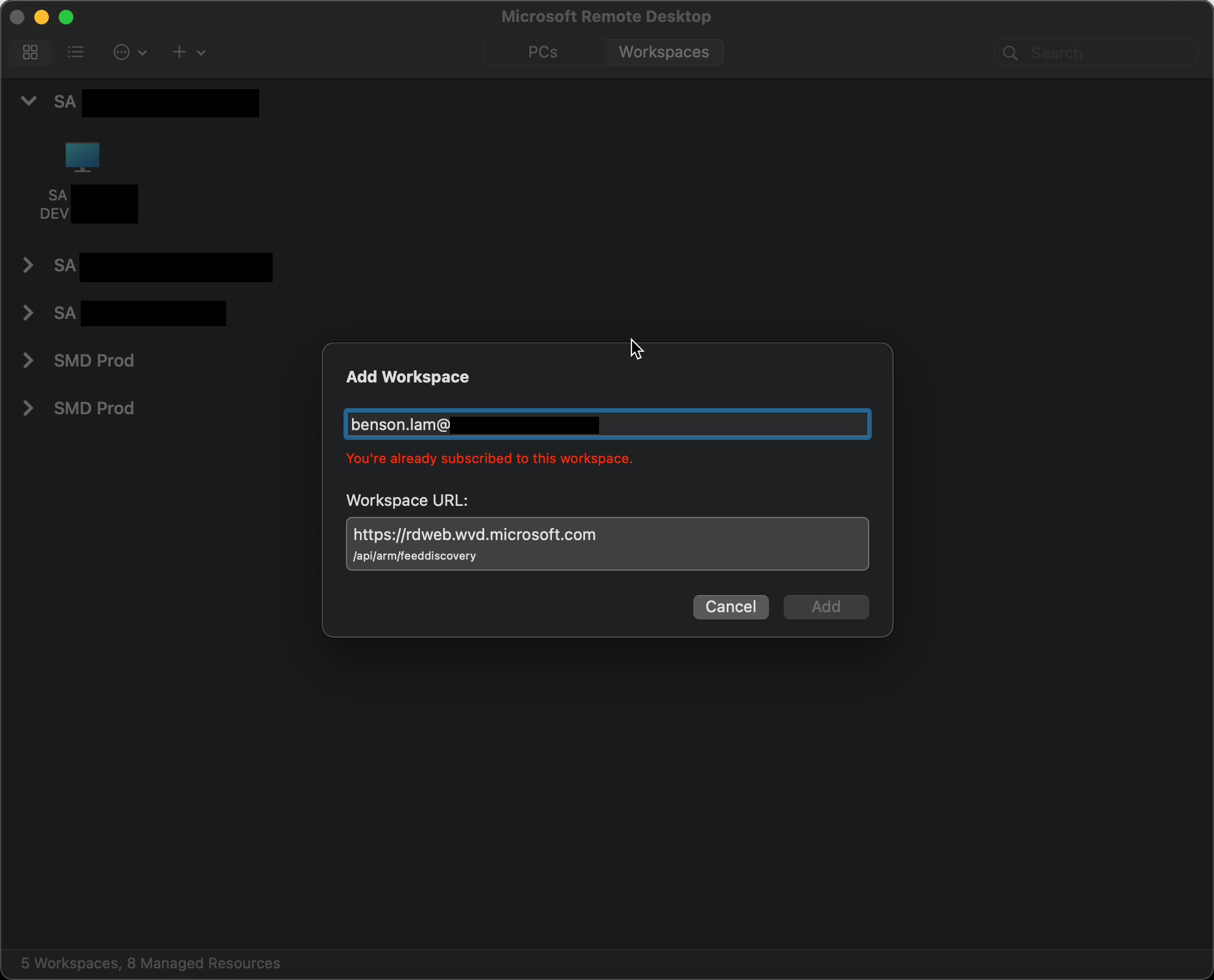
Task: Open the SA DEV desktop monitor icon
Action: [x=83, y=157]
